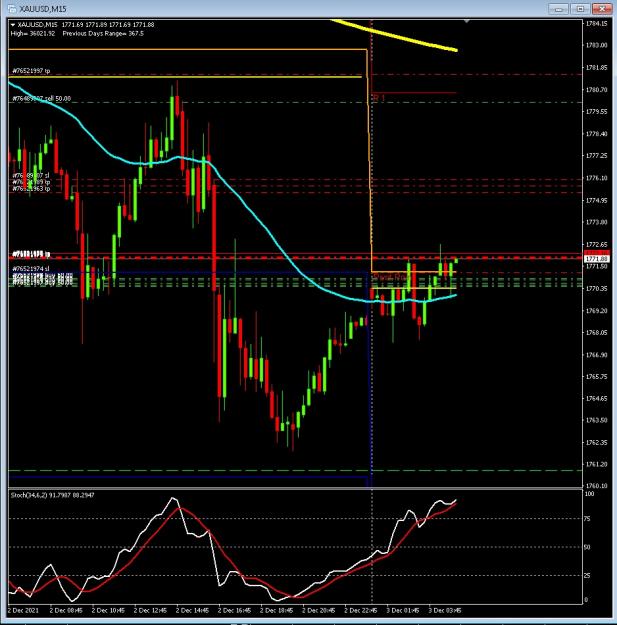Minimize the XAUUSD,M15 chart window
The image size is (617, 625).
coord(558,8)
